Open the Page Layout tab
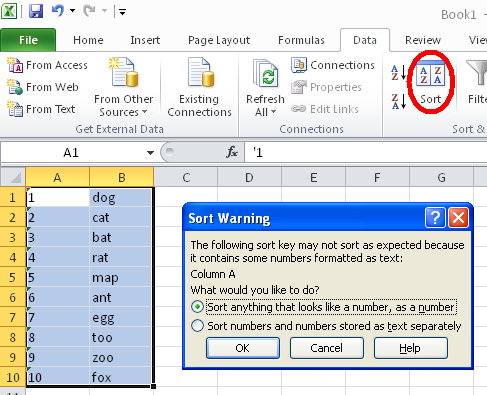Screen dimensions: 487x395 pyautogui.click(x=219, y=40)
